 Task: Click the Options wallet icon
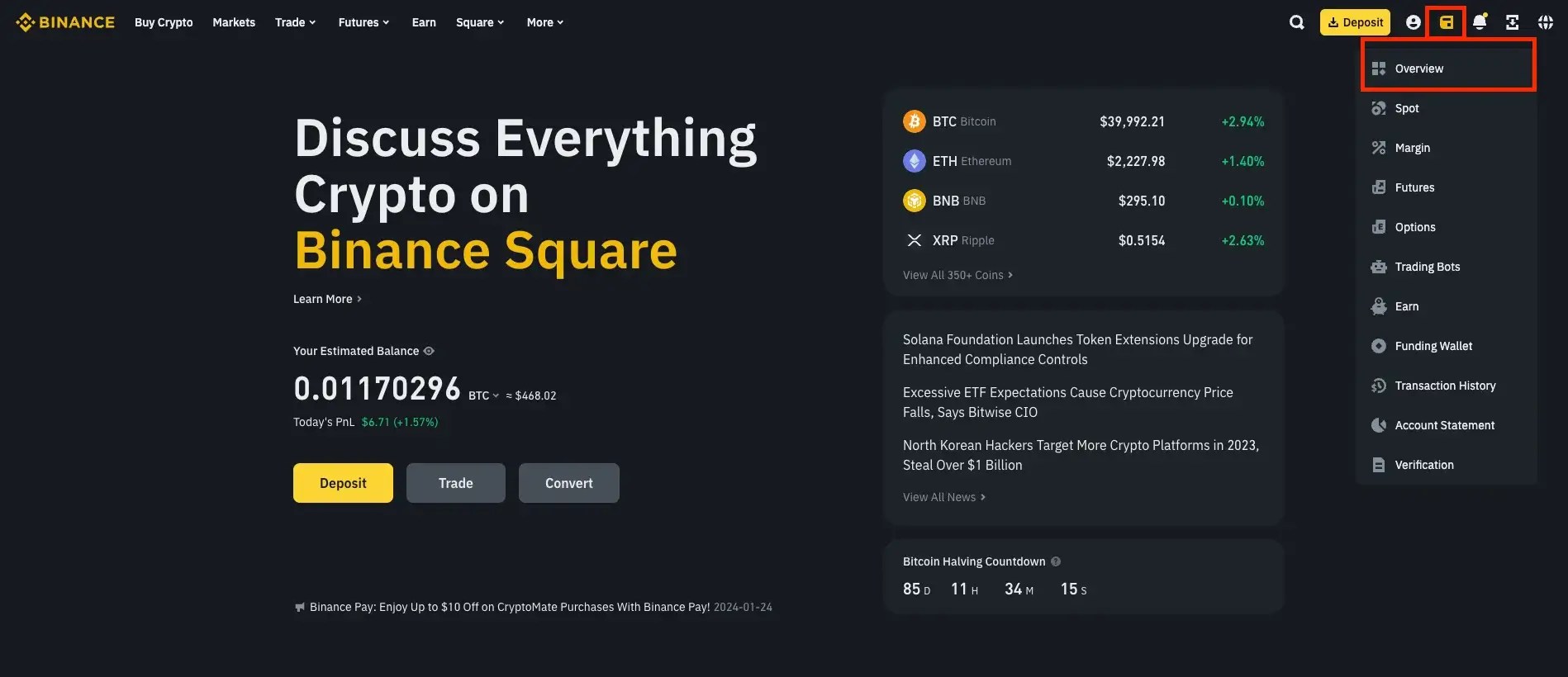pos(1378,227)
